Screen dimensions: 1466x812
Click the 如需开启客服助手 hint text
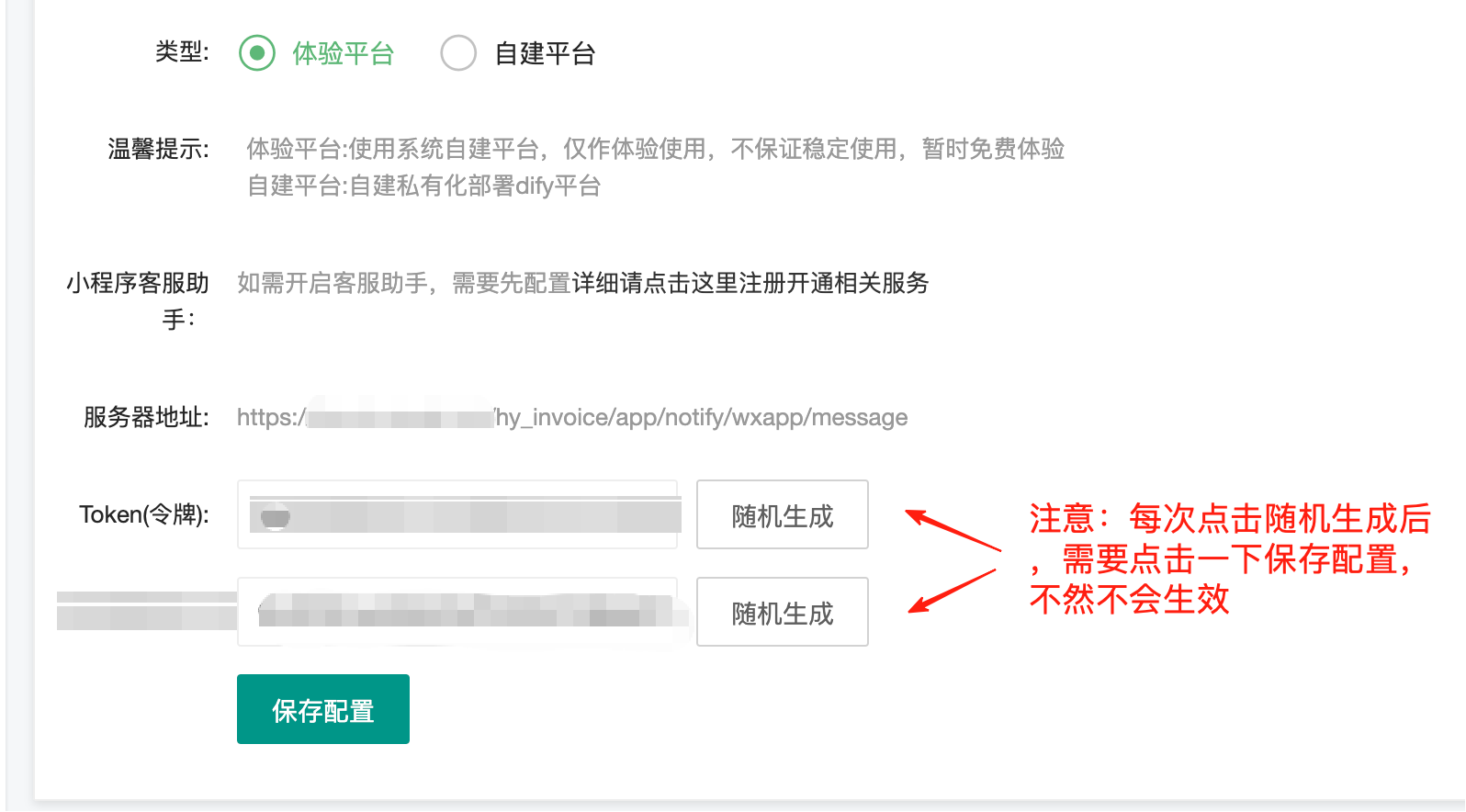[404, 283]
